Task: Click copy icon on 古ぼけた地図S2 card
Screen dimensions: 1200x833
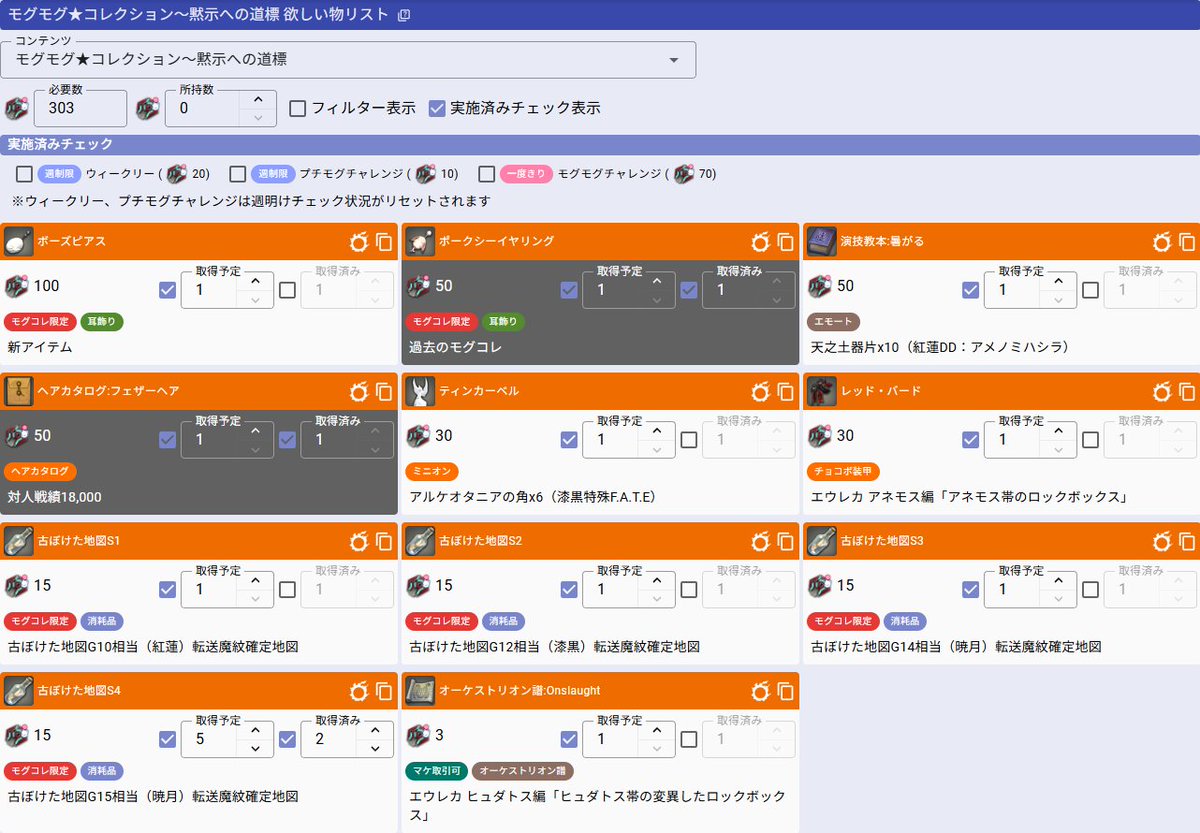Action: pos(787,541)
